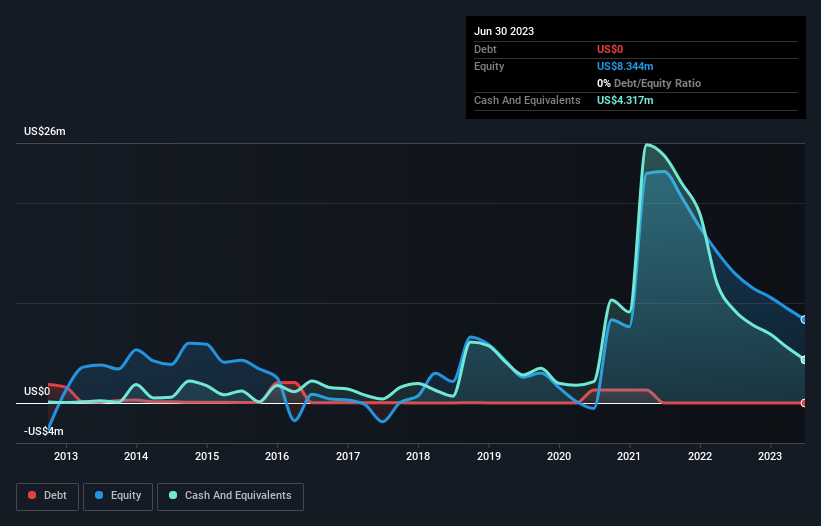Click the tooltip Debt value US$0
The height and width of the screenshot is (526, 821).
tap(610, 49)
